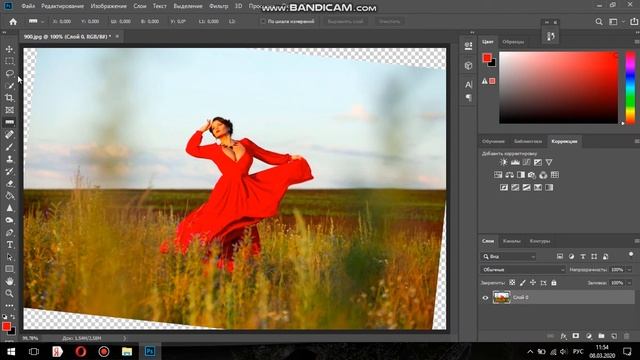Open the 'Фильтр' menu
The width and height of the screenshot is (640, 360).
[219, 6]
